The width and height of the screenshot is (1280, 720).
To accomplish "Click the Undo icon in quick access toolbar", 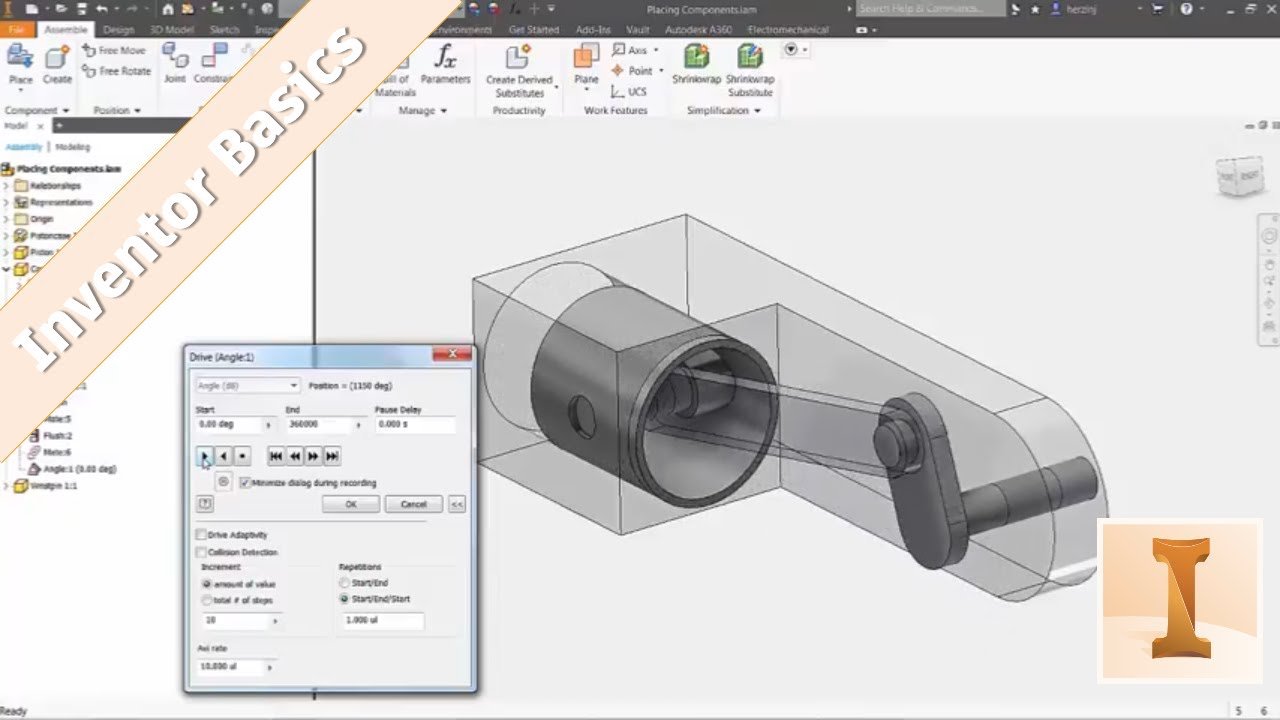I will tap(102, 9).
